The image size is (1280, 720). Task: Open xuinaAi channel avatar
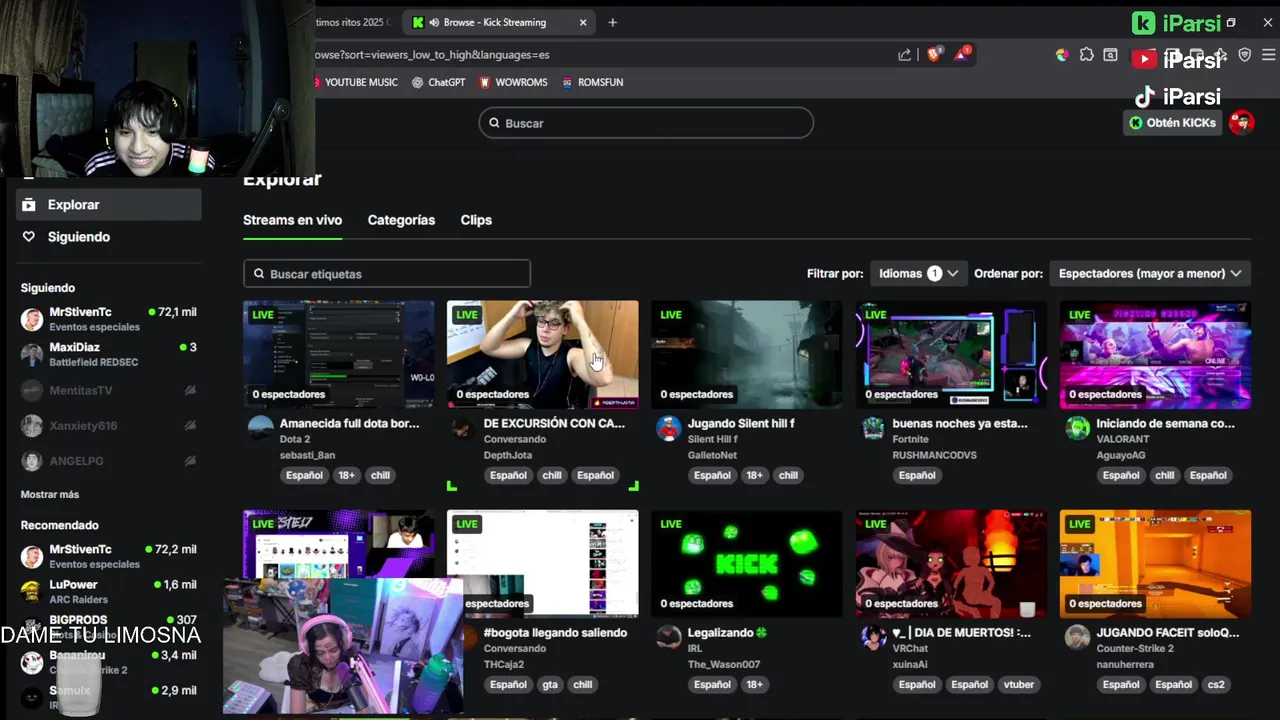pos(873,637)
